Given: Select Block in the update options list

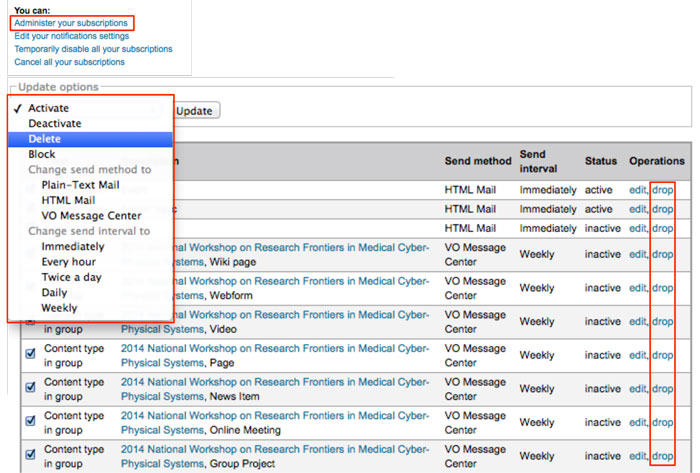Looking at the screenshot, I should point(42,155).
